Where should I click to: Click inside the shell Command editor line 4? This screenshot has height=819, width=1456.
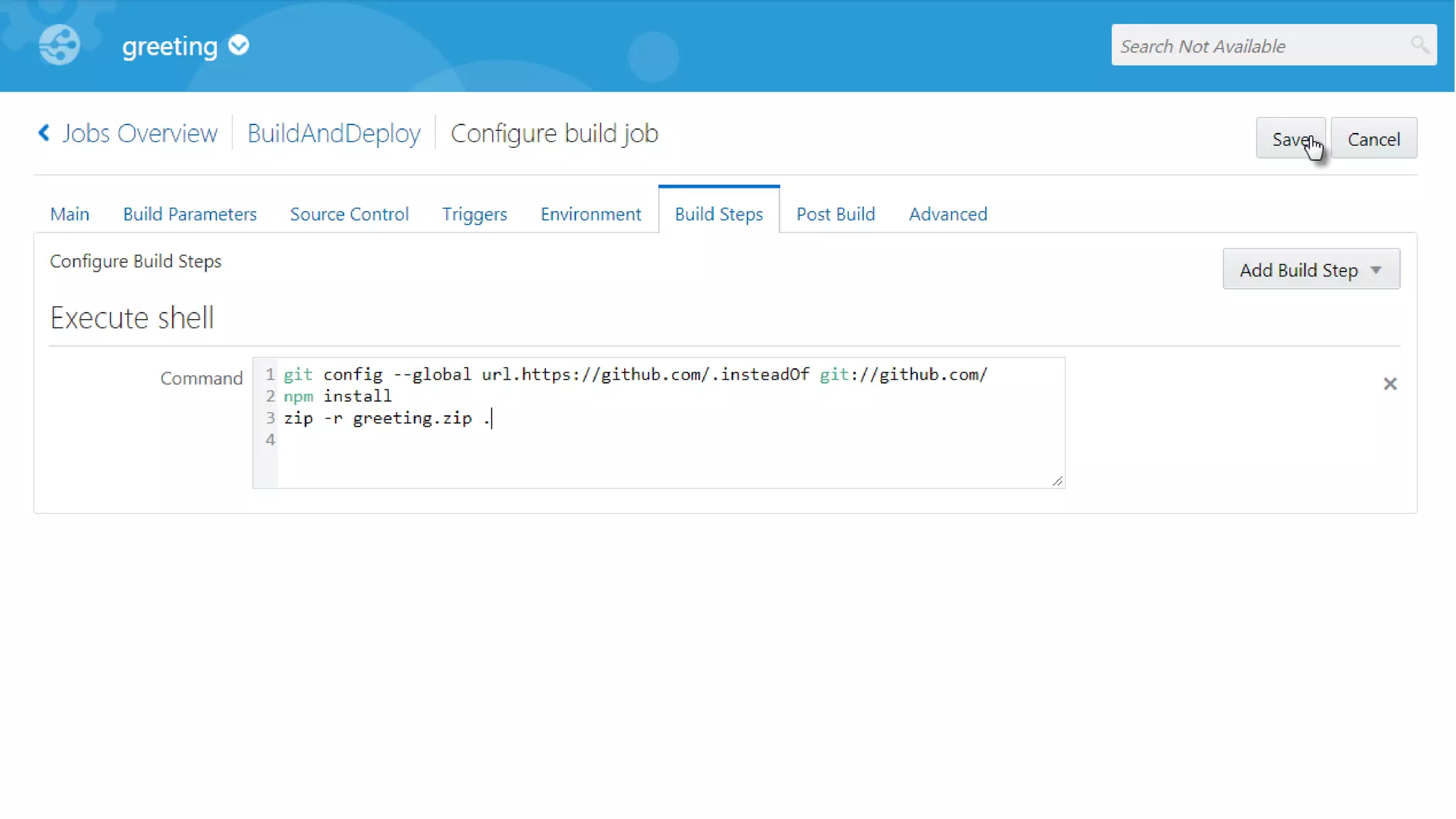tap(498, 440)
